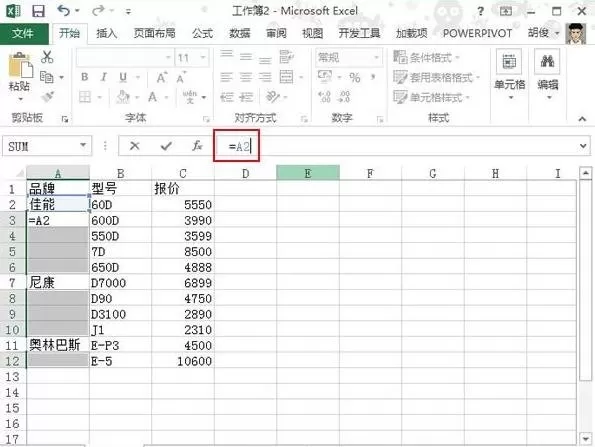Viewport: 595px width, 447px height.
Task: Open 套用表格格式 table format menu
Action: [436, 77]
